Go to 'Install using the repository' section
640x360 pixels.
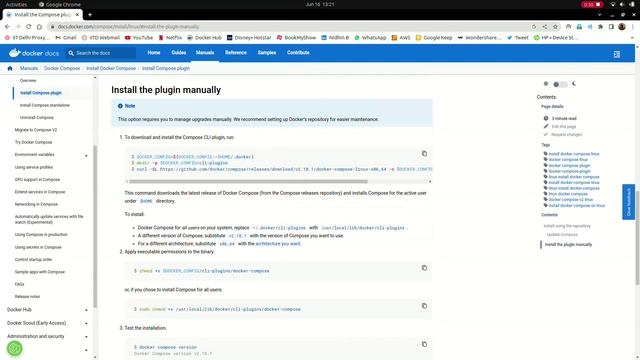pyautogui.click(x=567, y=226)
